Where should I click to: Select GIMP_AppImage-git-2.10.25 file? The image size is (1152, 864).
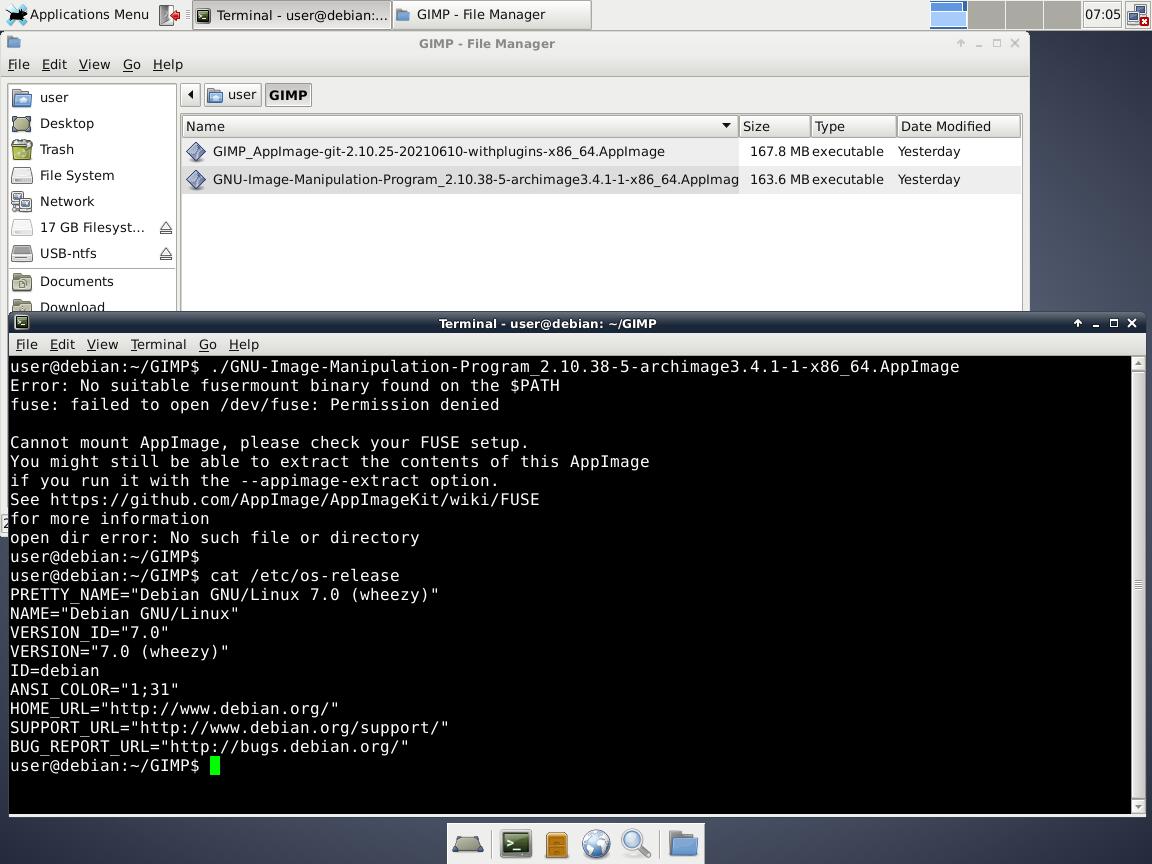(439, 151)
